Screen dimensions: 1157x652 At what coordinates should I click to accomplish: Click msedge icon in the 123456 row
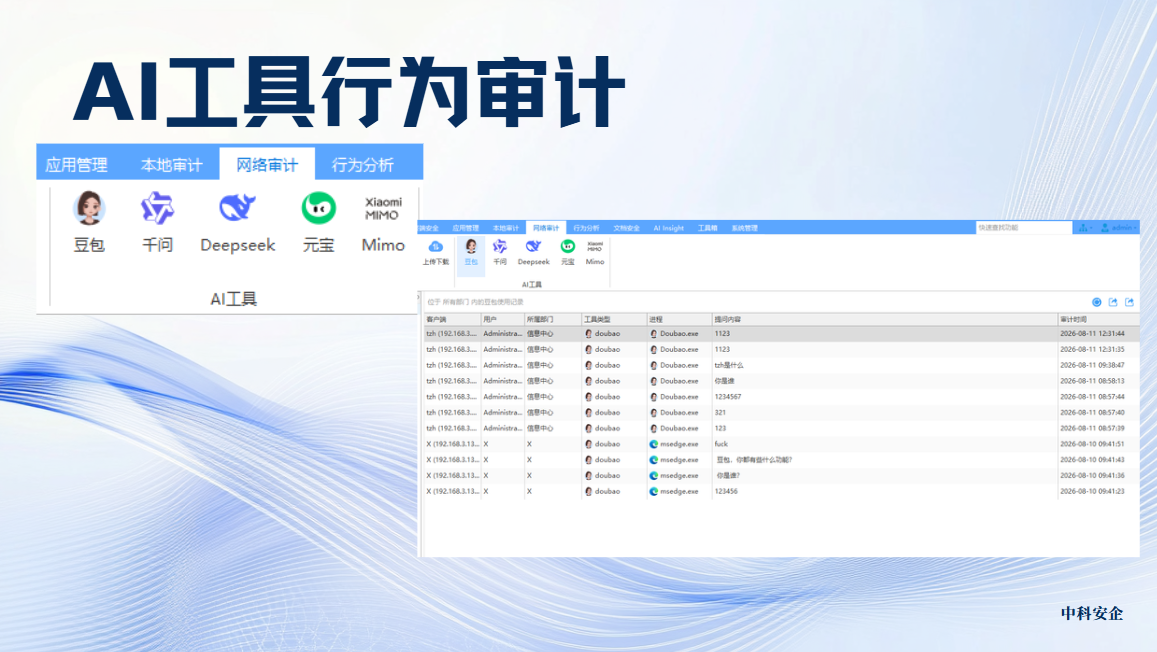(x=654, y=492)
